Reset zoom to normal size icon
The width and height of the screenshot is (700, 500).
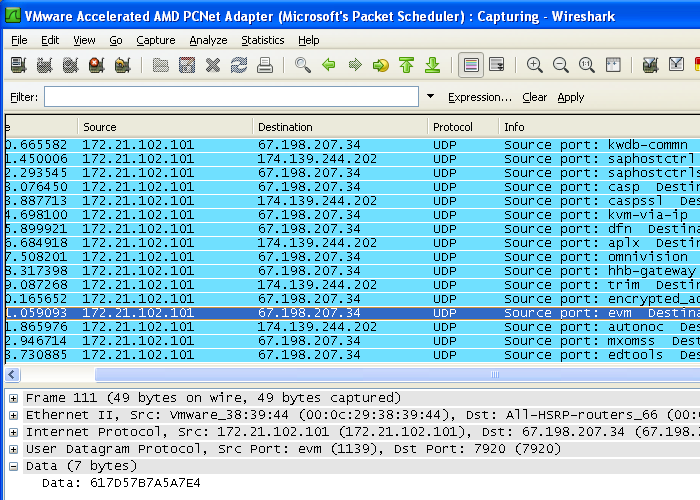point(587,65)
